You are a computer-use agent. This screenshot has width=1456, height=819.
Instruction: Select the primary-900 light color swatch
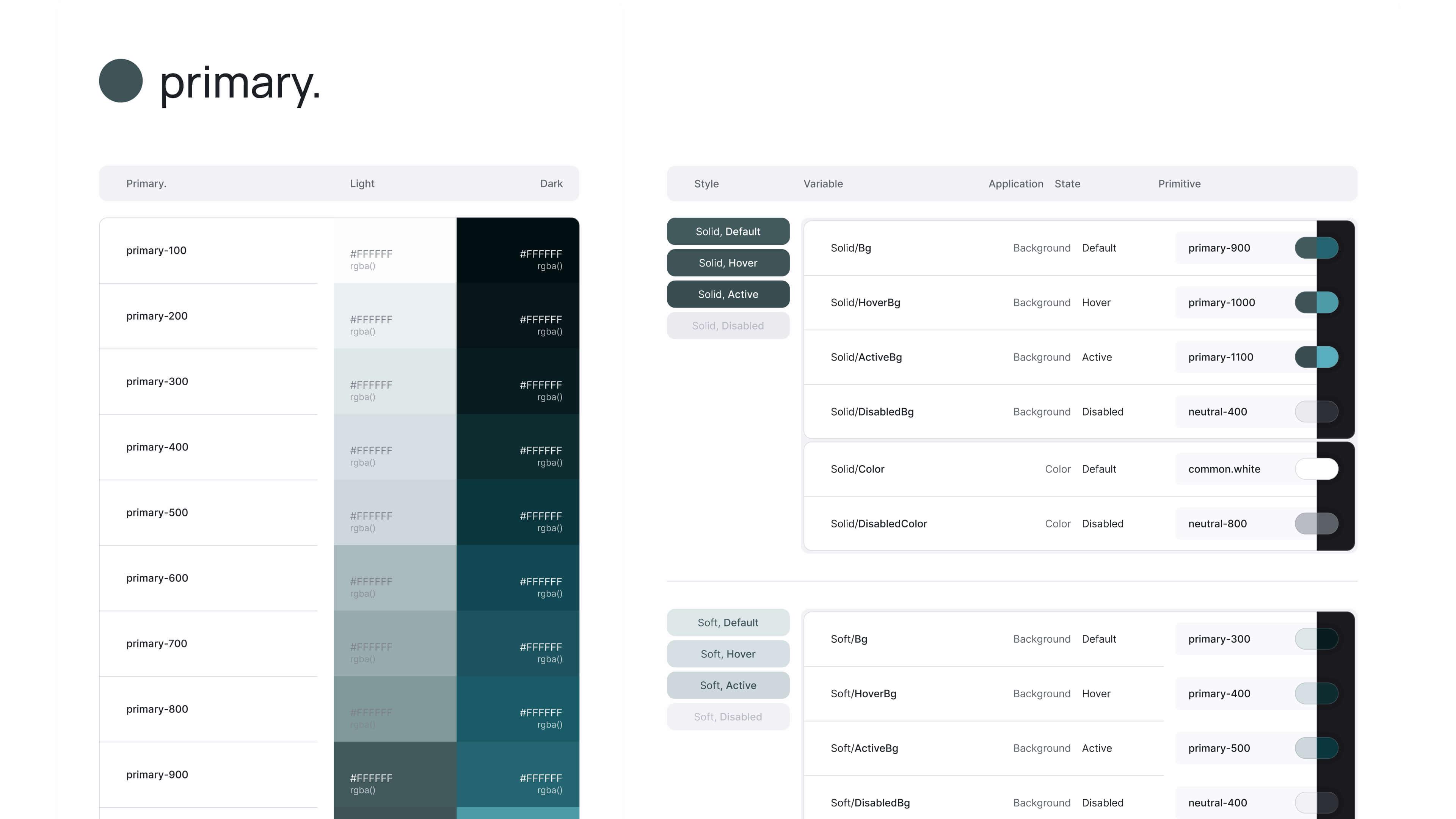(395, 775)
